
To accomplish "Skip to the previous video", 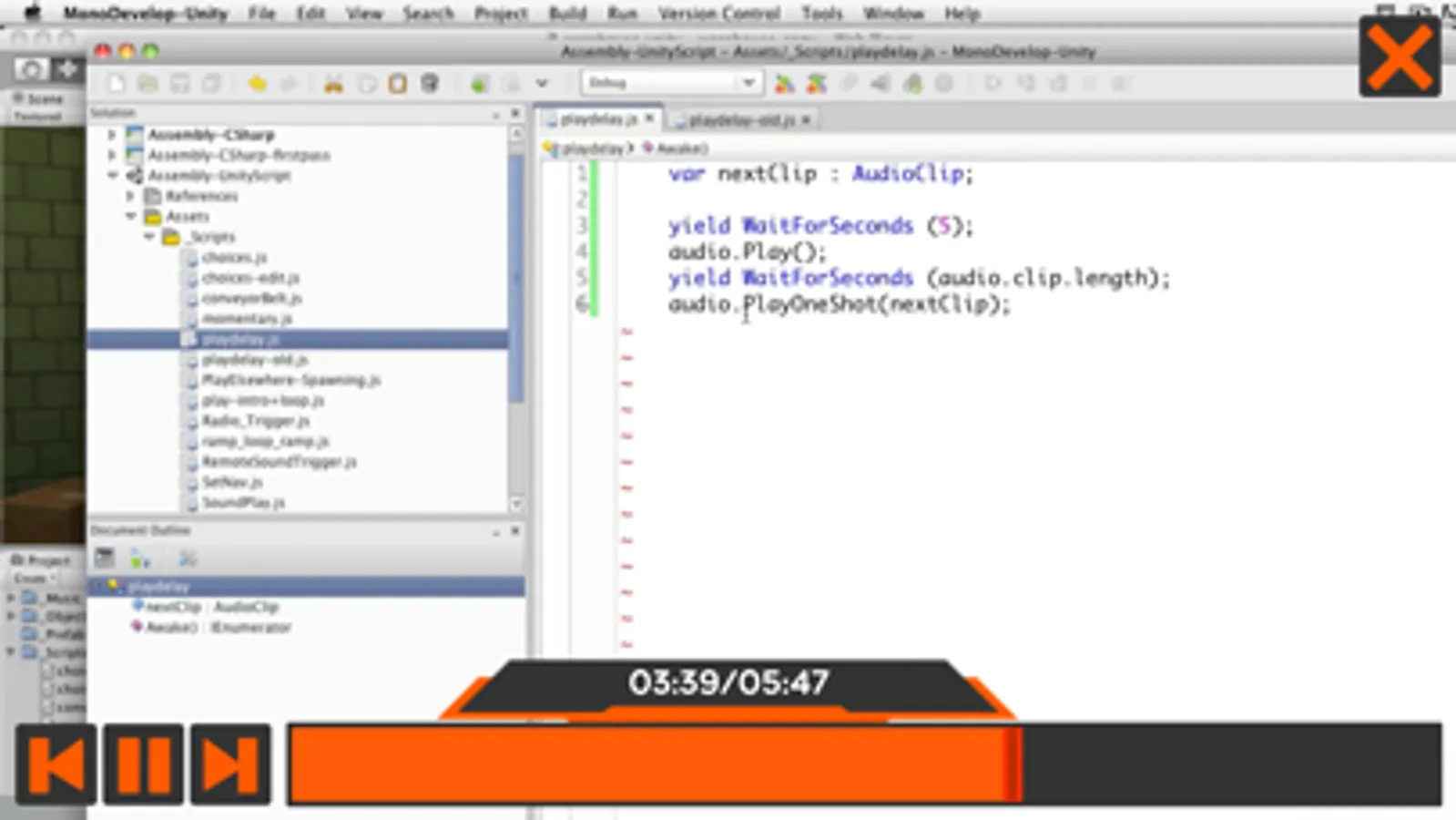I will tap(56, 764).
